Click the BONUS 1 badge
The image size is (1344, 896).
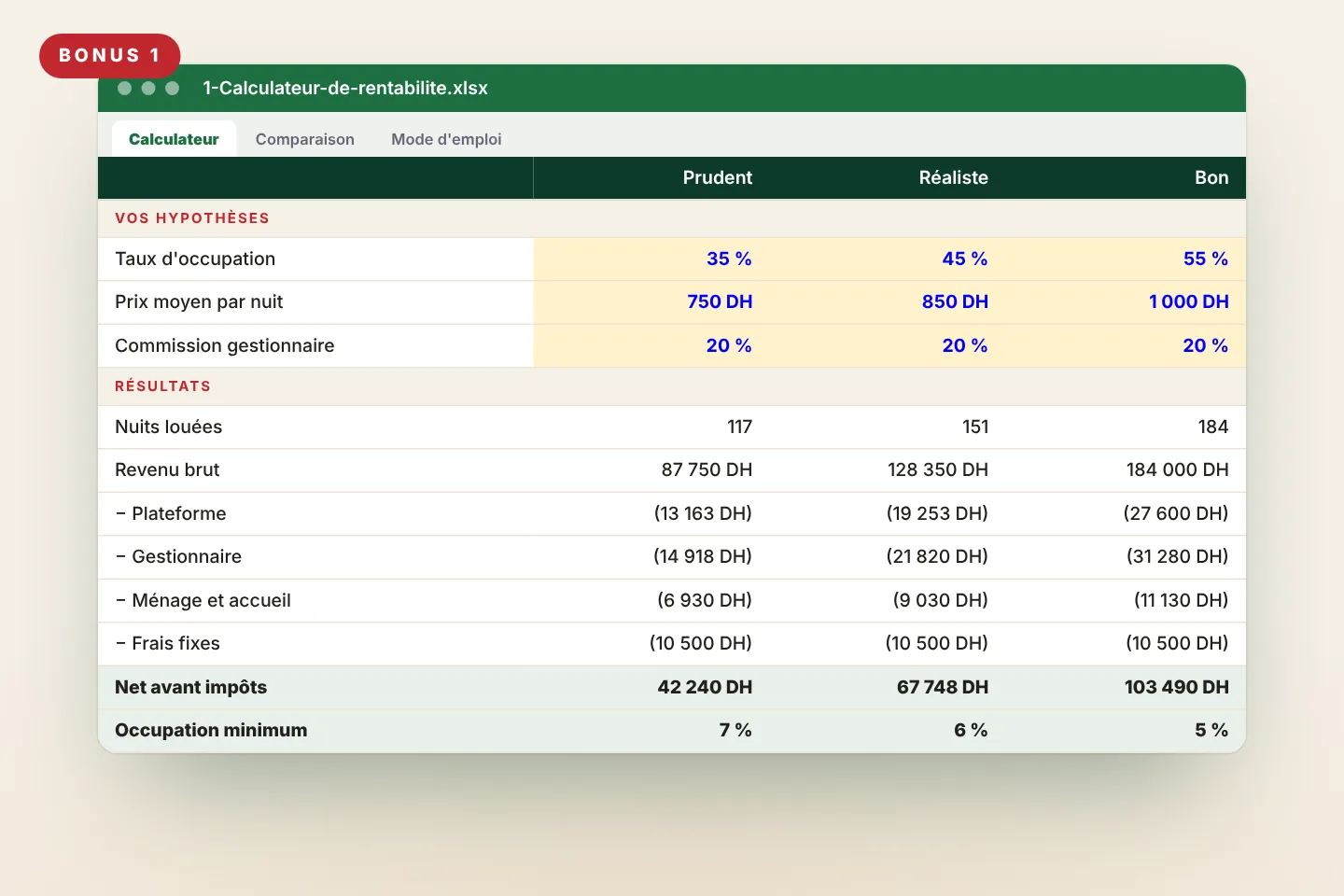(109, 56)
